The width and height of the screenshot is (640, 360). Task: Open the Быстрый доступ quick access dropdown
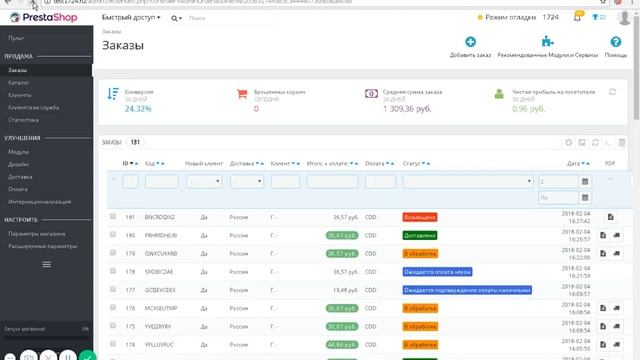pyautogui.click(x=131, y=18)
